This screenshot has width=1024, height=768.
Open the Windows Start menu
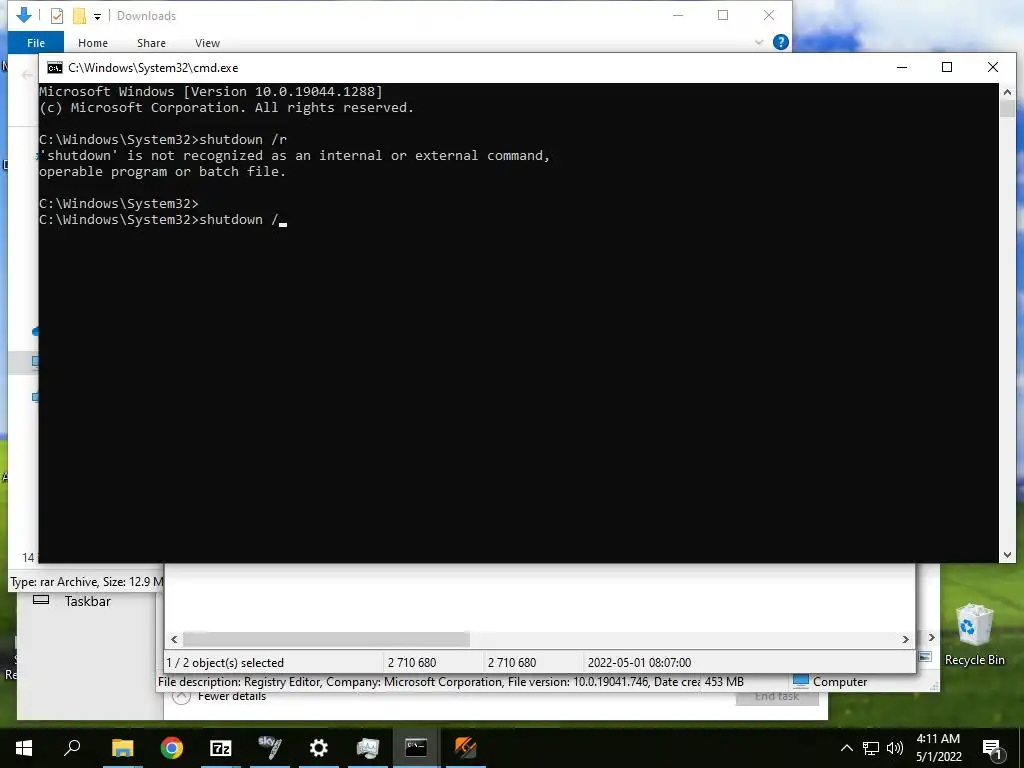click(x=24, y=748)
